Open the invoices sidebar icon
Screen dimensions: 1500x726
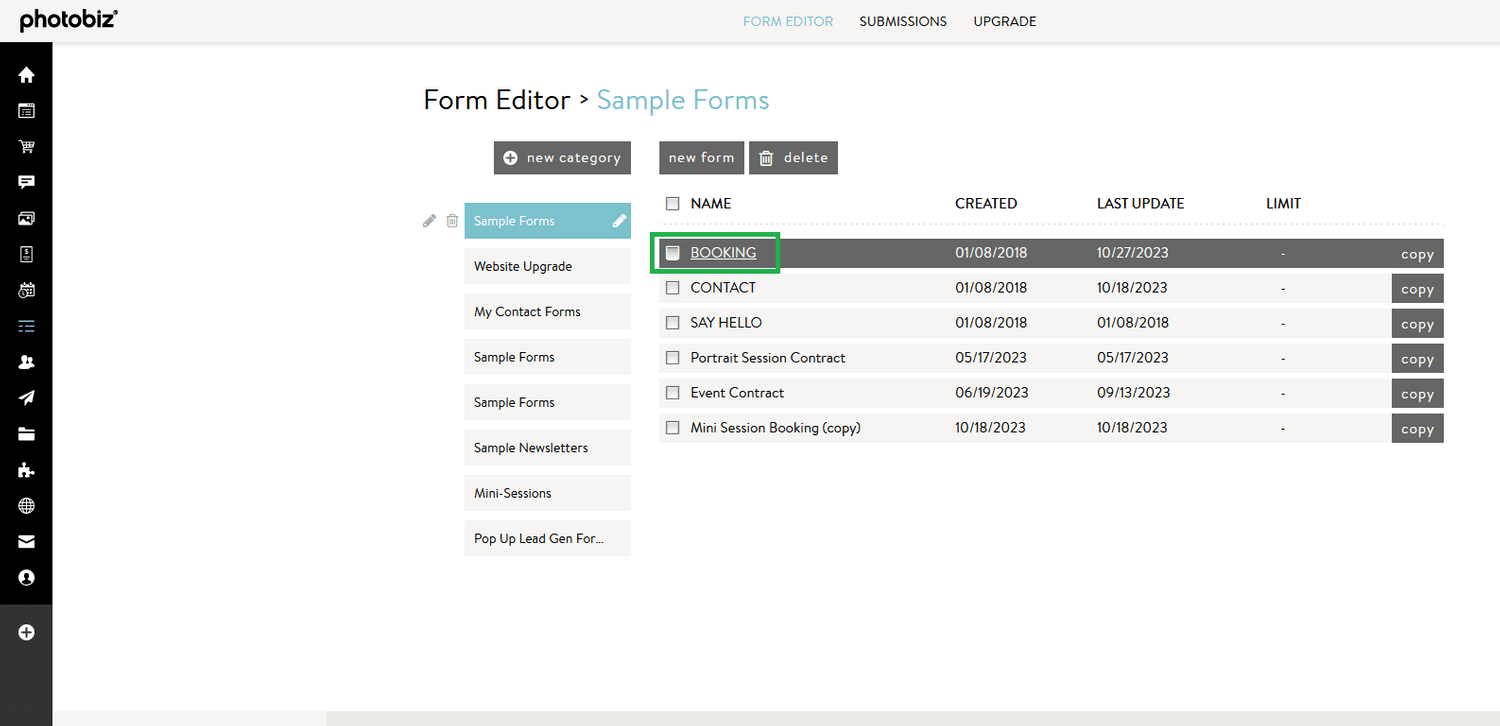[26, 254]
